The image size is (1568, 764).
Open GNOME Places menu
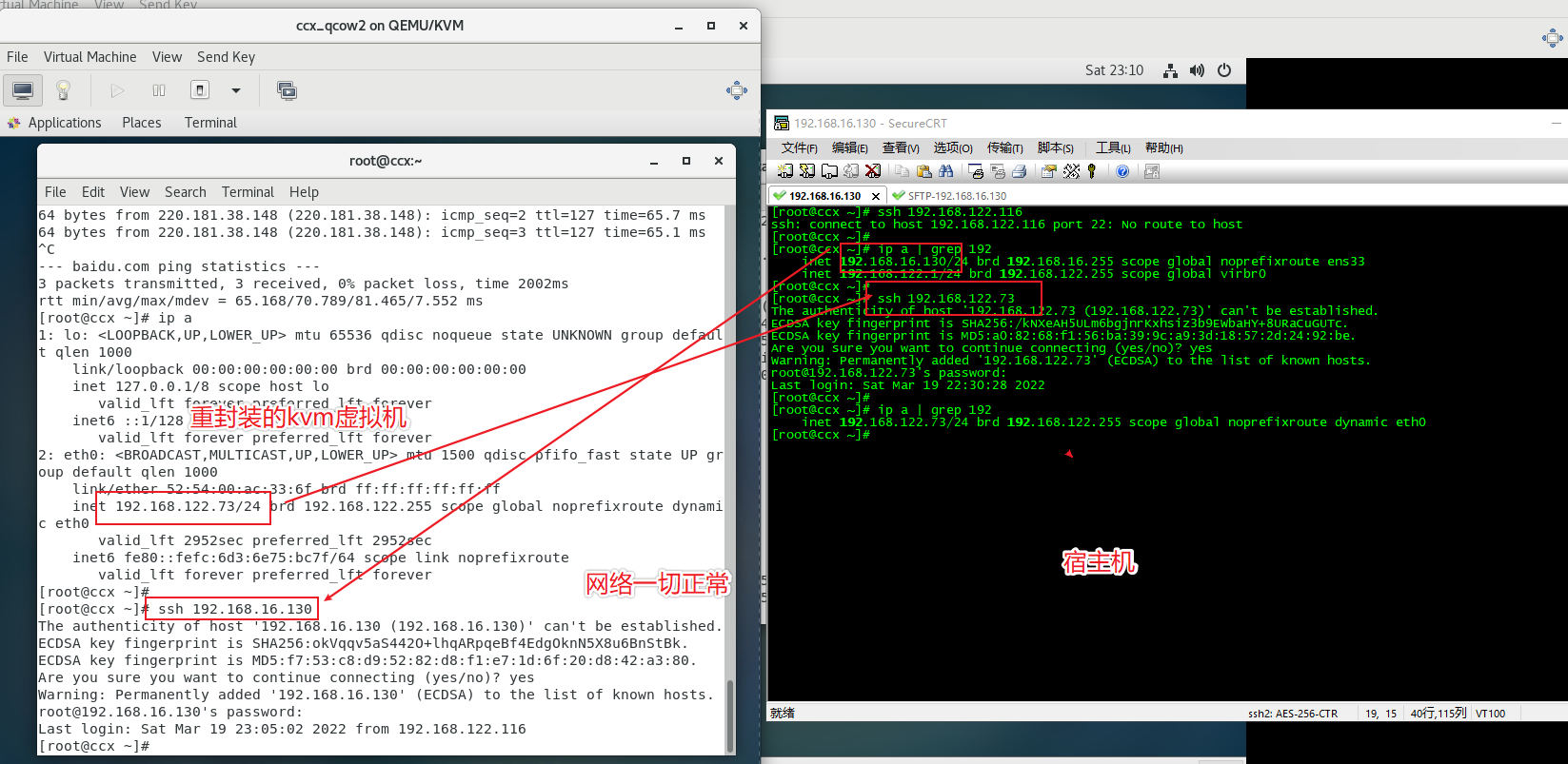[142, 123]
